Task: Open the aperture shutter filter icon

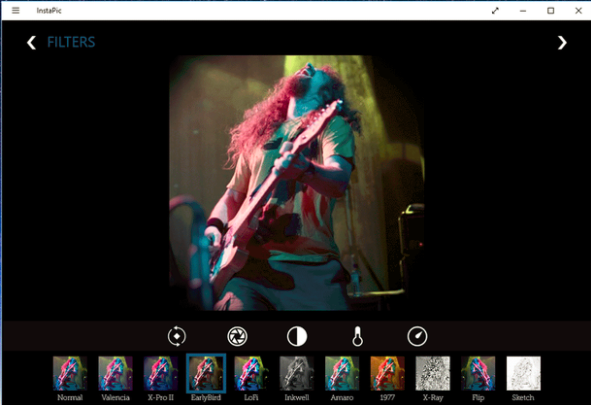Action: 237,336
